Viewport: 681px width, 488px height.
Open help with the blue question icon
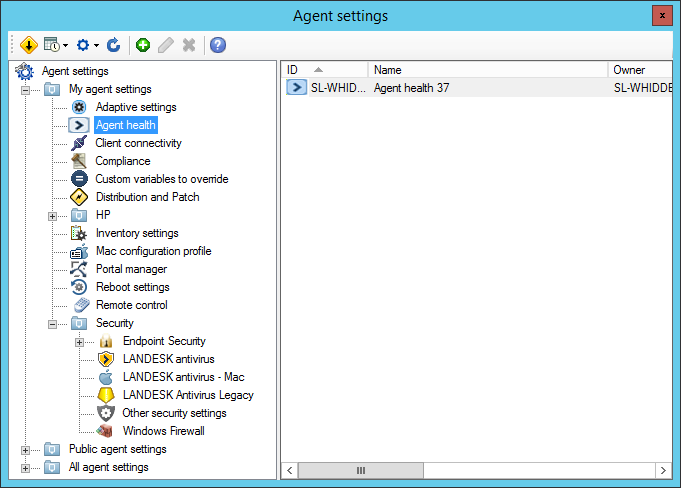coord(217,45)
